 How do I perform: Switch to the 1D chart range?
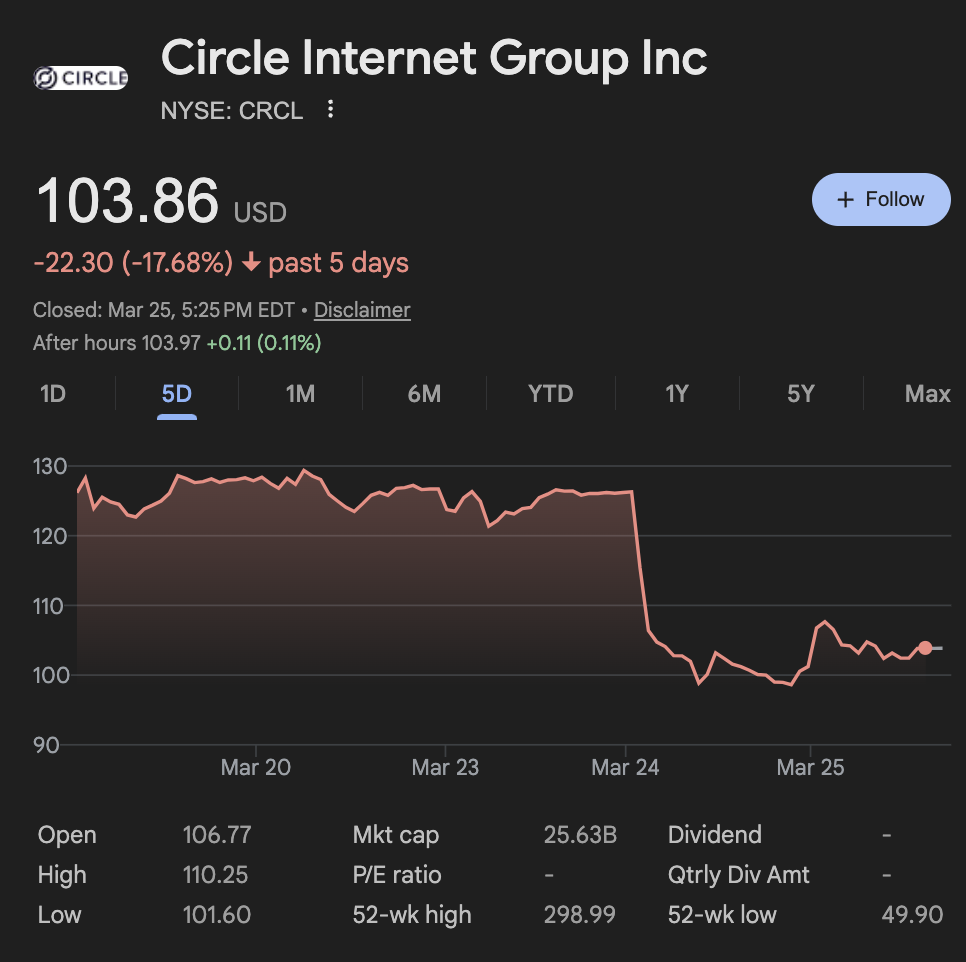[x=52, y=394]
